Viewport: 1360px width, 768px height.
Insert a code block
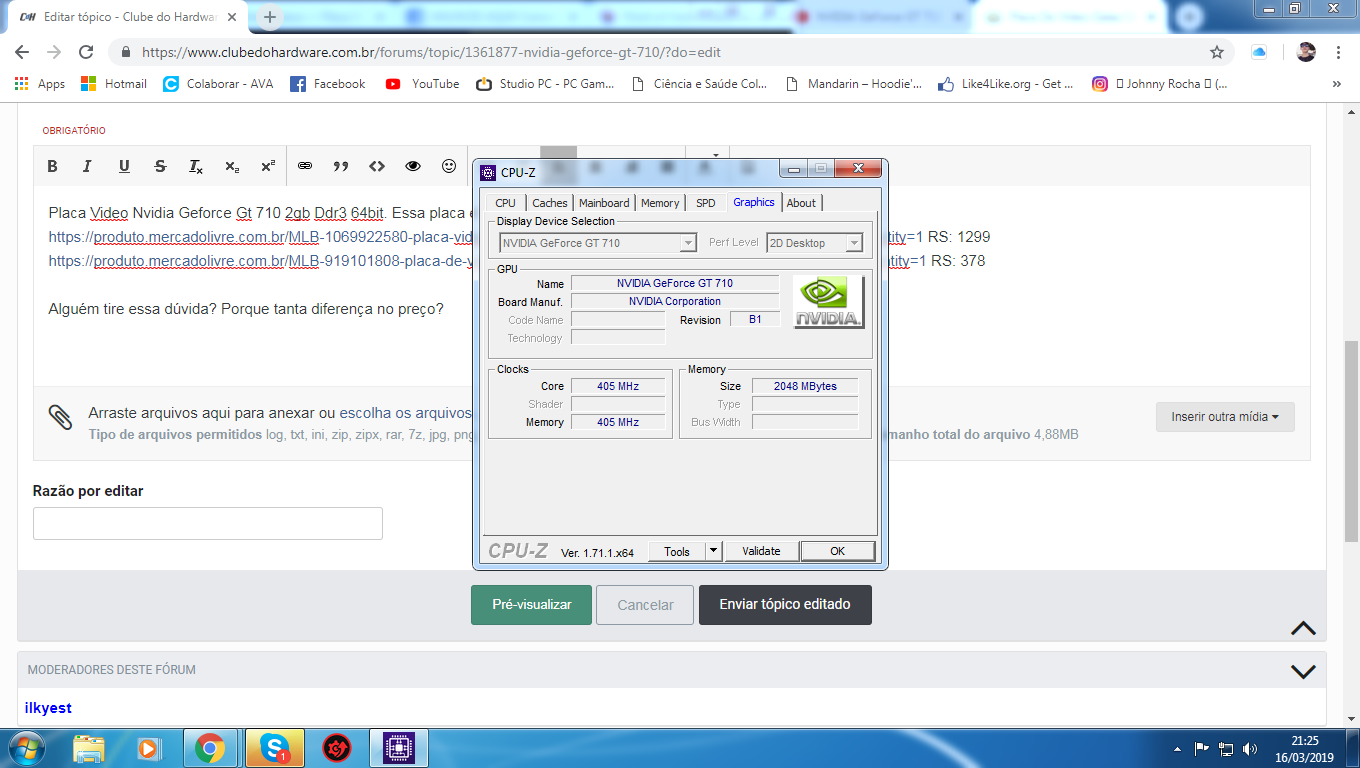(377, 166)
